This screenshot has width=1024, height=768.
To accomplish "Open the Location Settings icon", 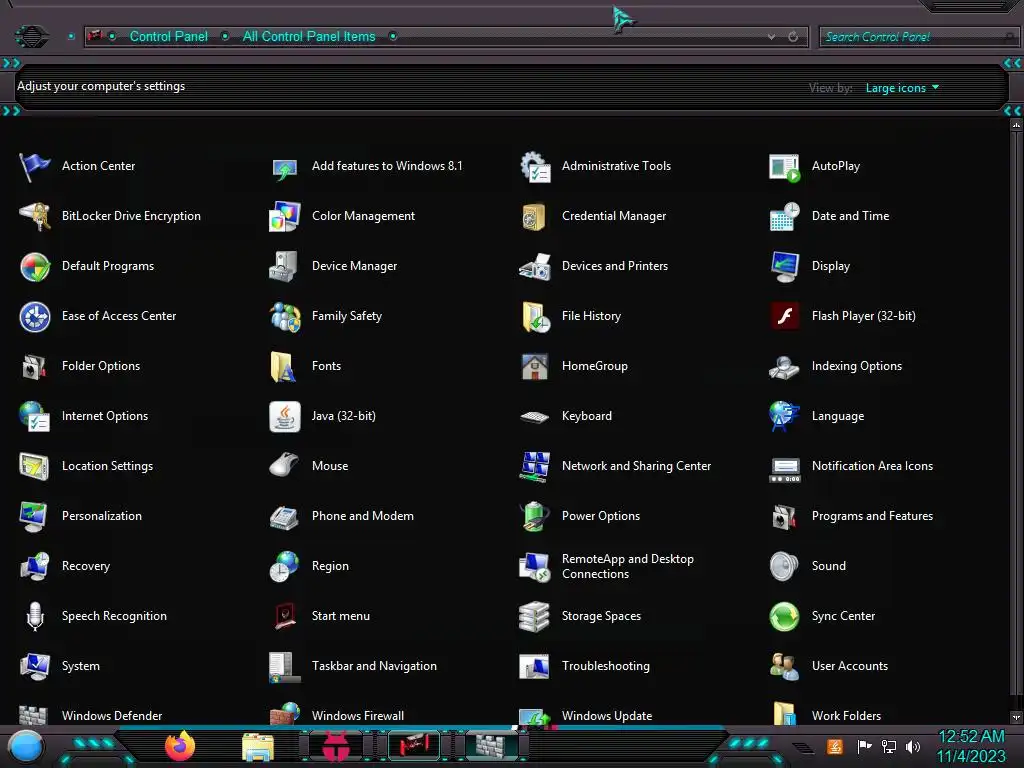I will click(35, 466).
